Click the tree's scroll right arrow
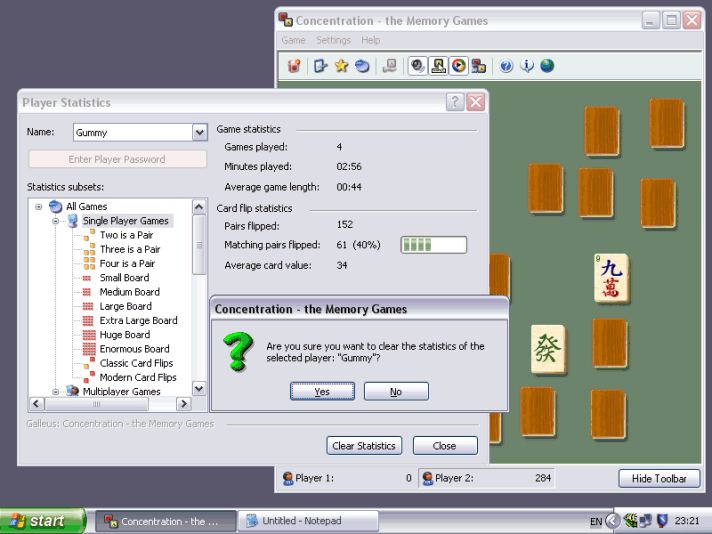This screenshot has height=534, width=712. [x=183, y=404]
